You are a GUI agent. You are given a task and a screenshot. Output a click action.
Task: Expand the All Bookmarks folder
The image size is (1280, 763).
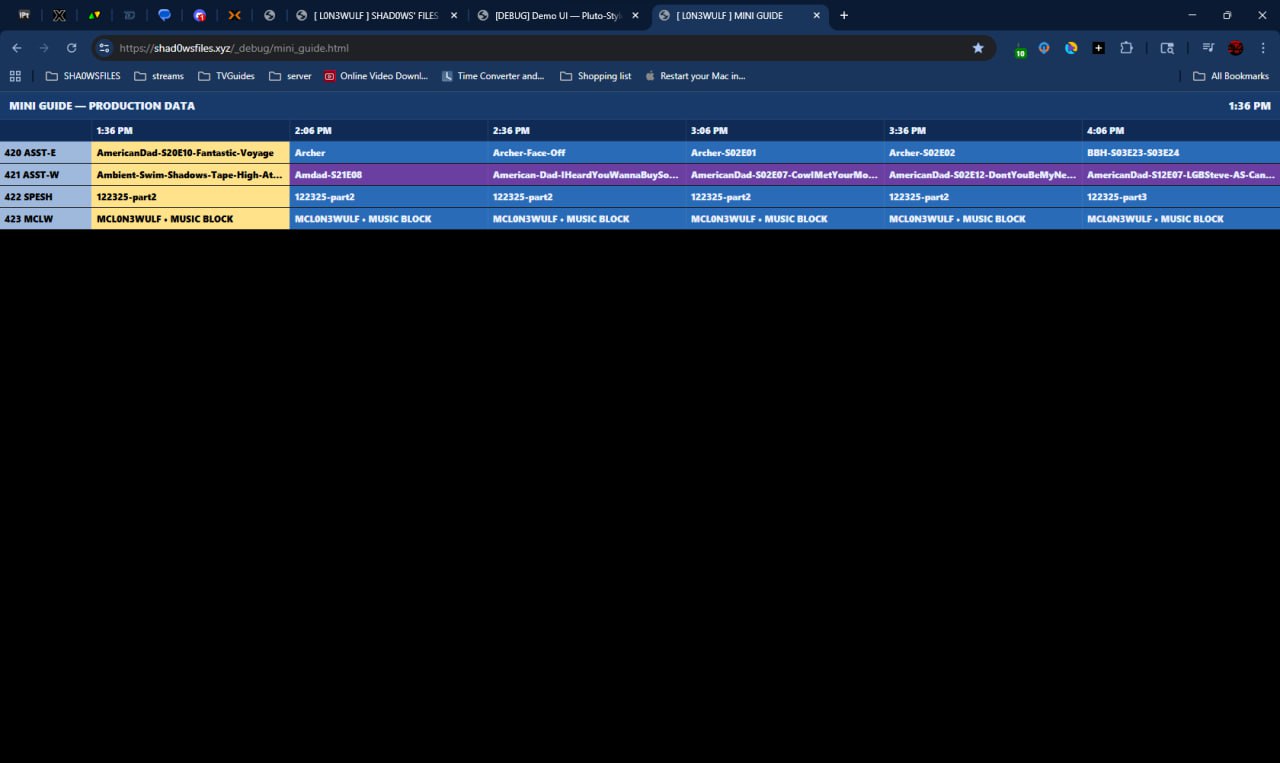click(1230, 76)
